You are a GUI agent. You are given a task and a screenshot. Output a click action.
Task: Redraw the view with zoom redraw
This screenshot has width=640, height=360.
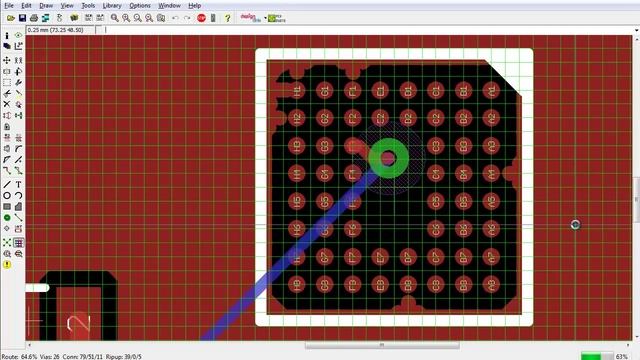point(149,18)
